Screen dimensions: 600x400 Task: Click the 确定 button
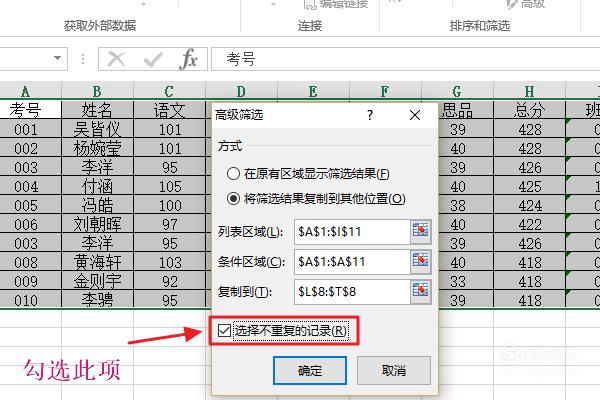click(x=310, y=370)
